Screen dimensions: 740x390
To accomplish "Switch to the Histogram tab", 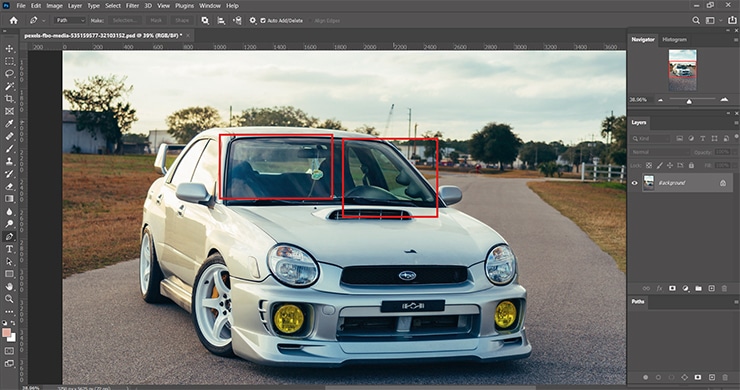I will point(674,40).
